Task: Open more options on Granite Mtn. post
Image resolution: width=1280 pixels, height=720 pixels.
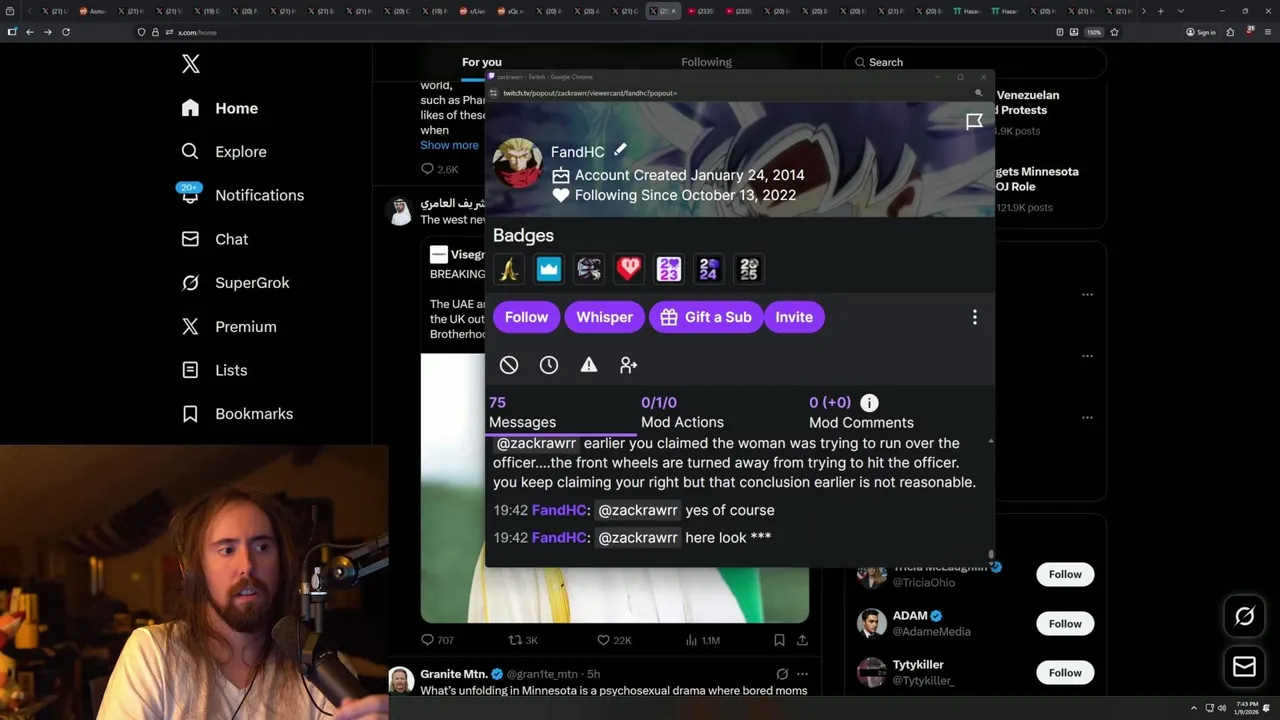Action: (802, 674)
